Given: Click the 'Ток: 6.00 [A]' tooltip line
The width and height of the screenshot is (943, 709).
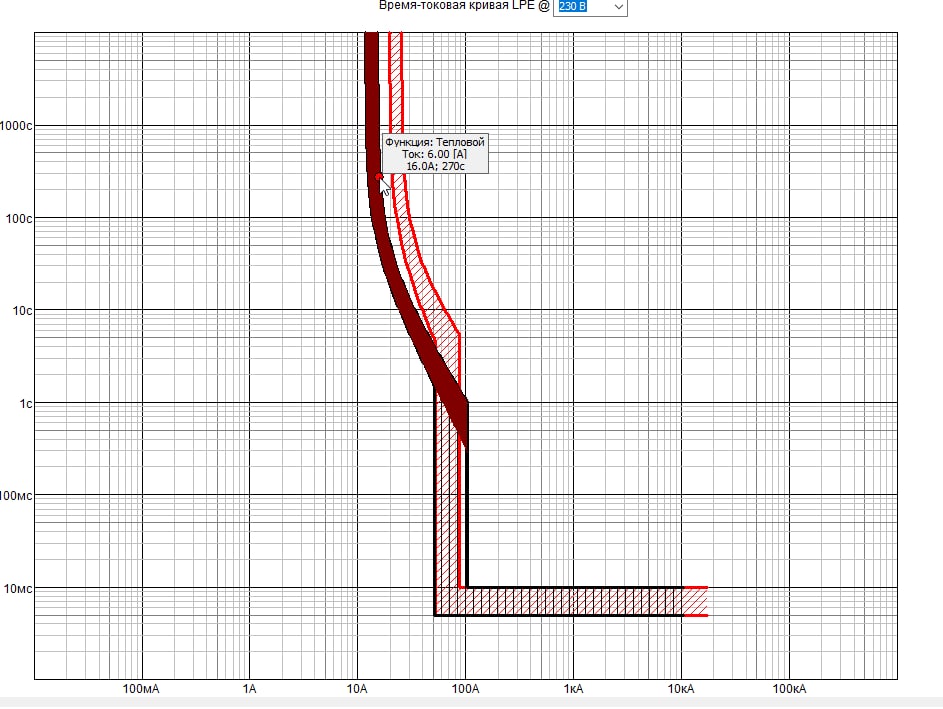Looking at the screenshot, I should click(435, 155).
